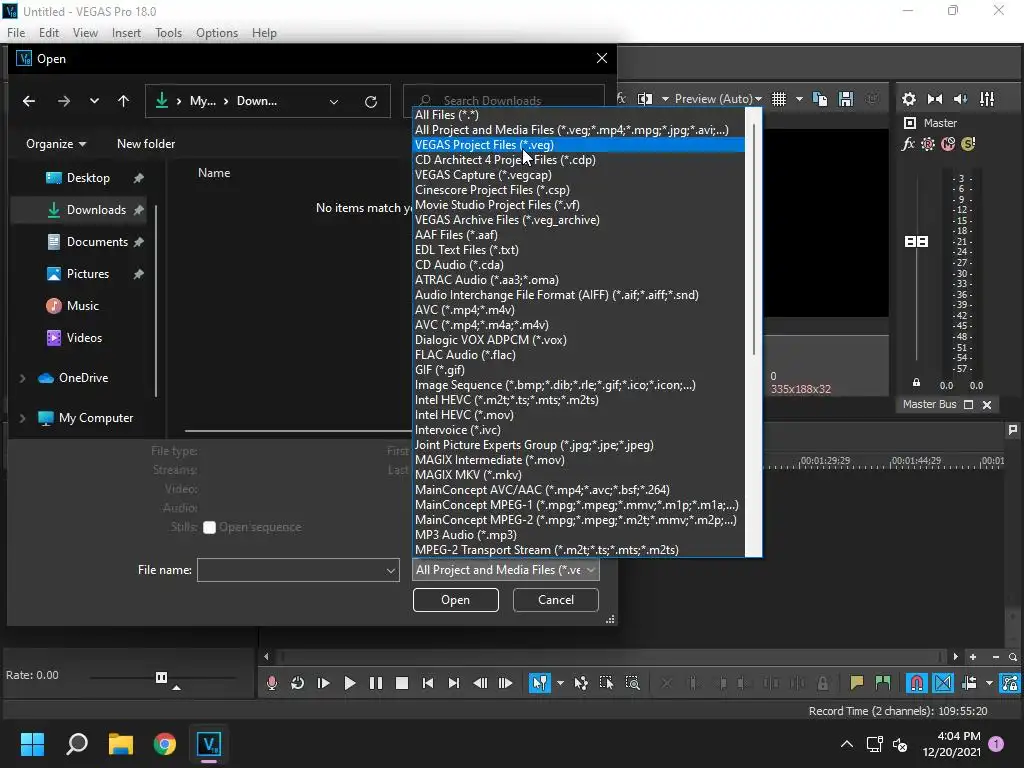Click the Insert Marker icon
Screen dimensions: 1024x768
point(857,683)
